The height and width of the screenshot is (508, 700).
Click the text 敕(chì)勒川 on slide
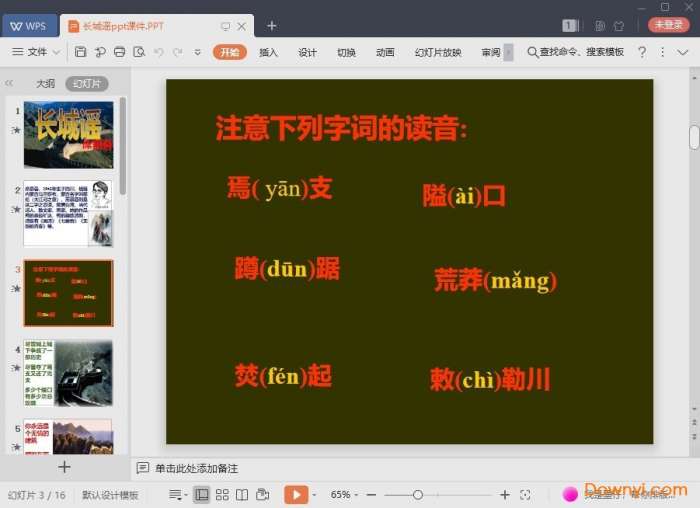tap(490, 379)
